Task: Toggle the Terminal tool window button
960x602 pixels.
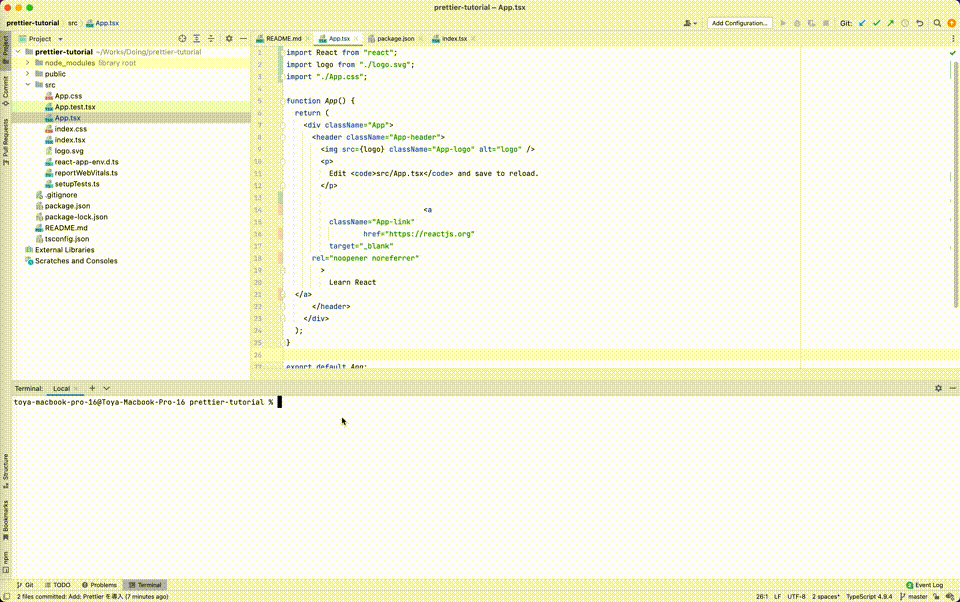Action: point(147,585)
